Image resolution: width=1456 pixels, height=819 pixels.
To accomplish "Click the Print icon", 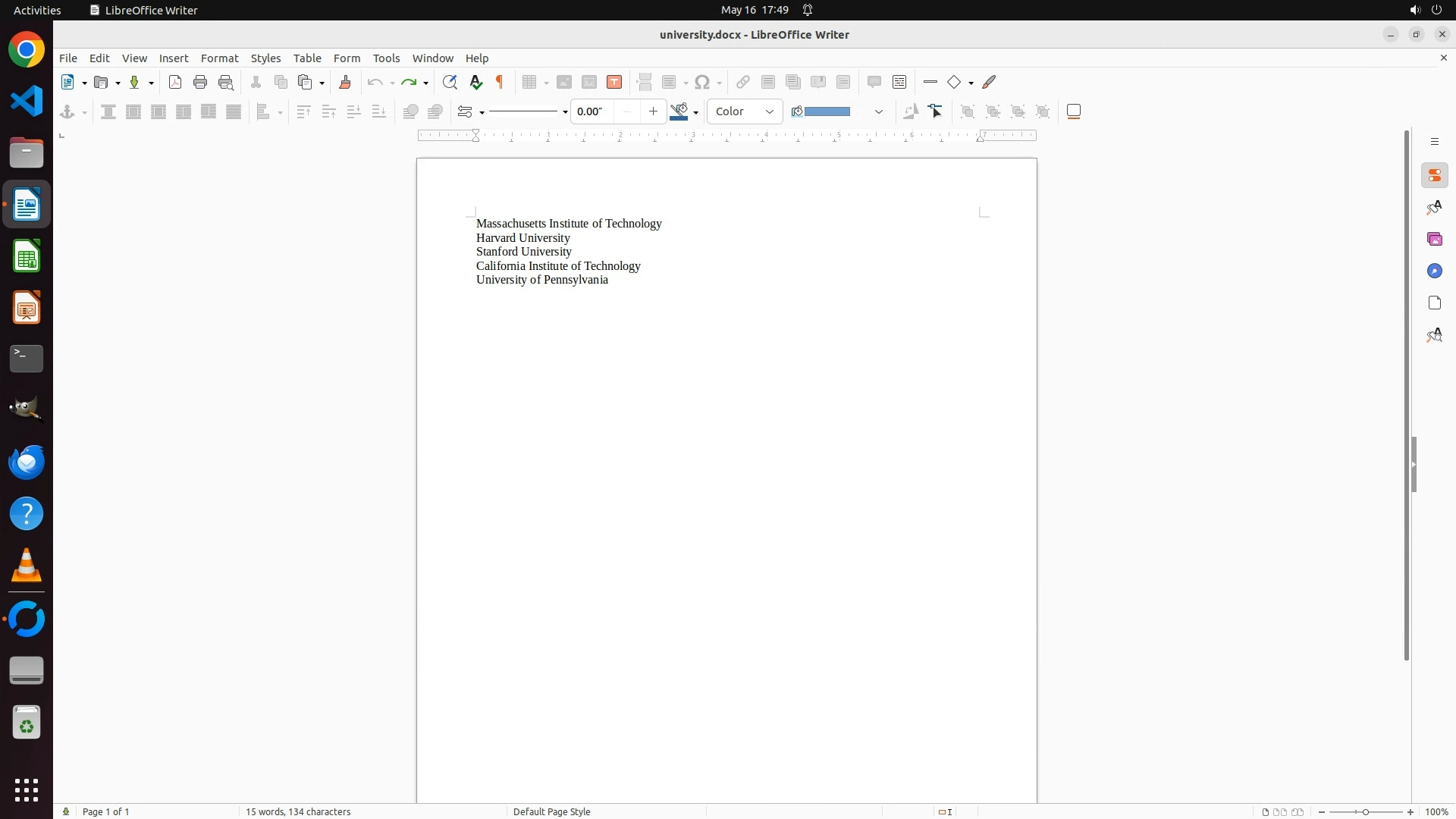I will (x=200, y=83).
